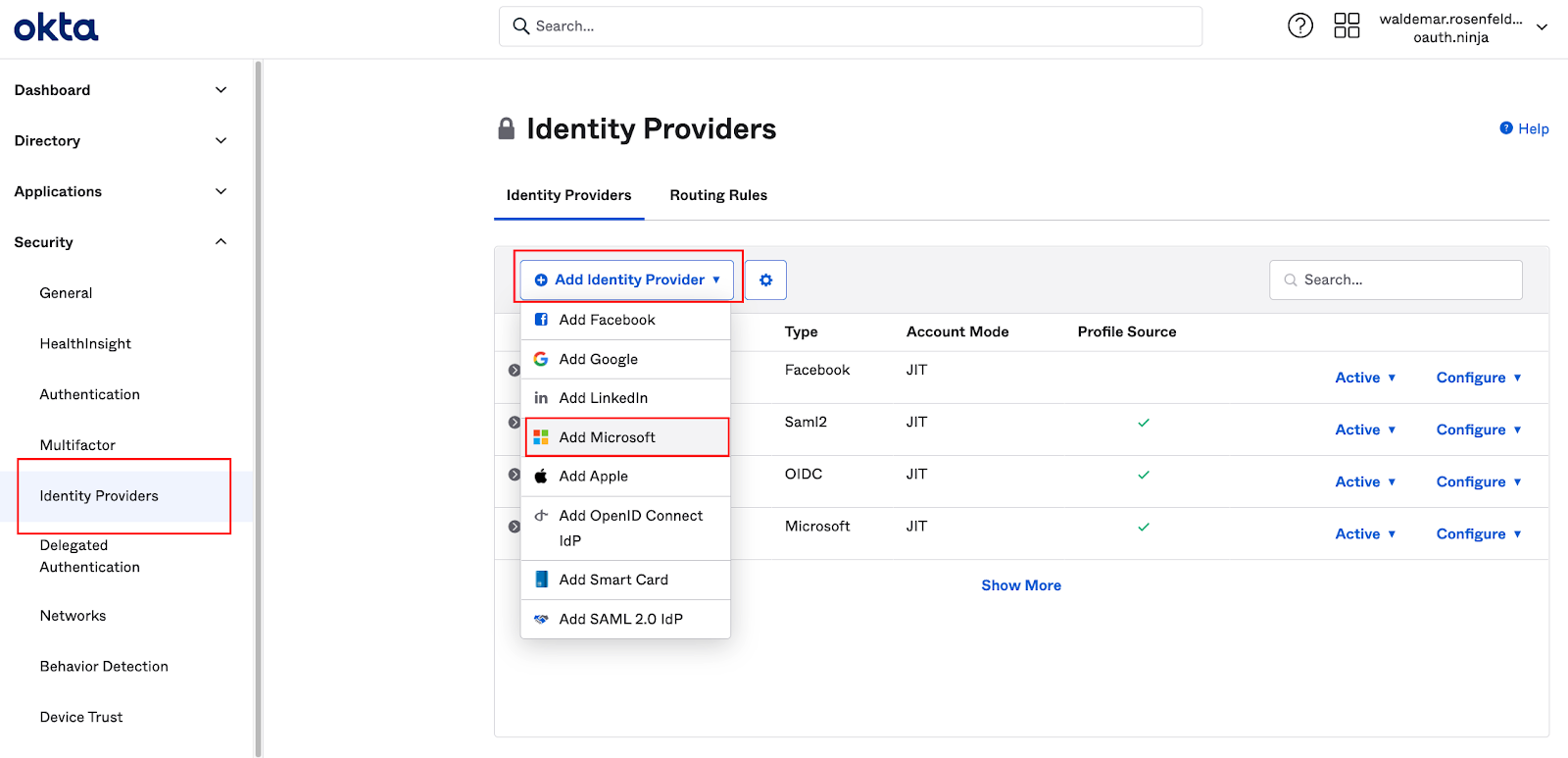Click the Help circle icon near the page title

pyautogui.click(x=1506, y=128)
